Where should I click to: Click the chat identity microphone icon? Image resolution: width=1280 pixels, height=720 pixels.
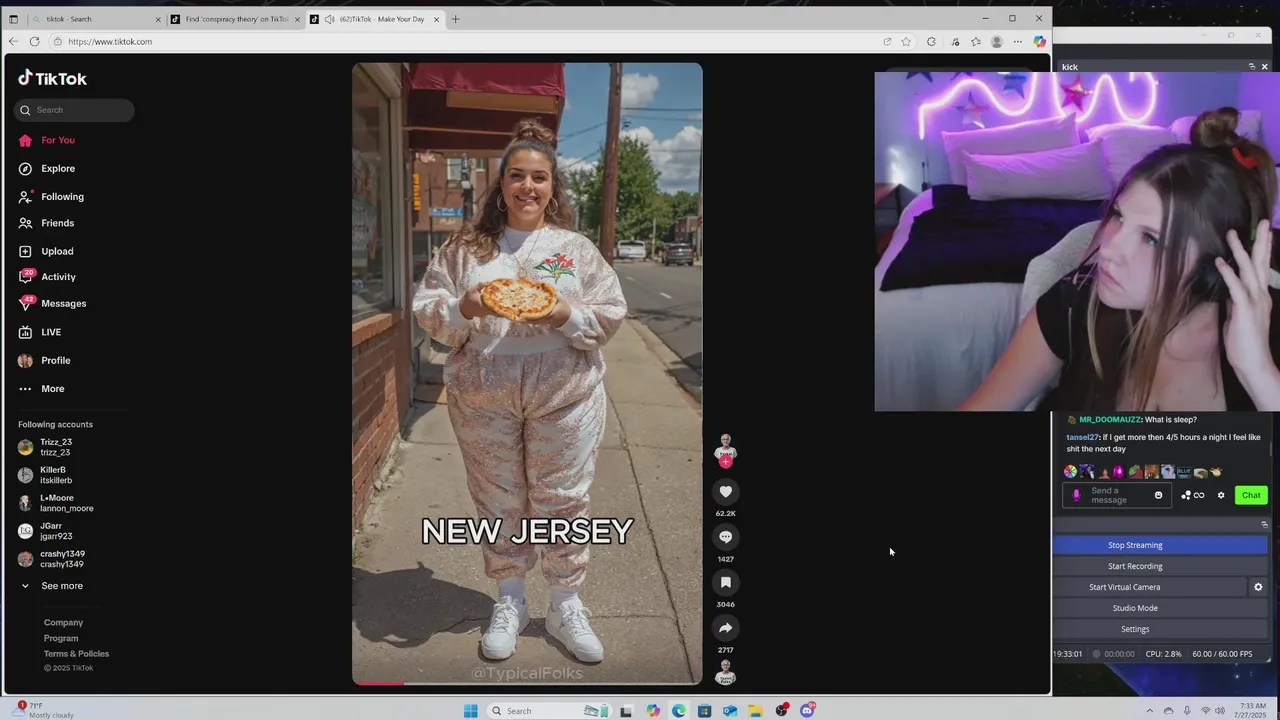1077,495
